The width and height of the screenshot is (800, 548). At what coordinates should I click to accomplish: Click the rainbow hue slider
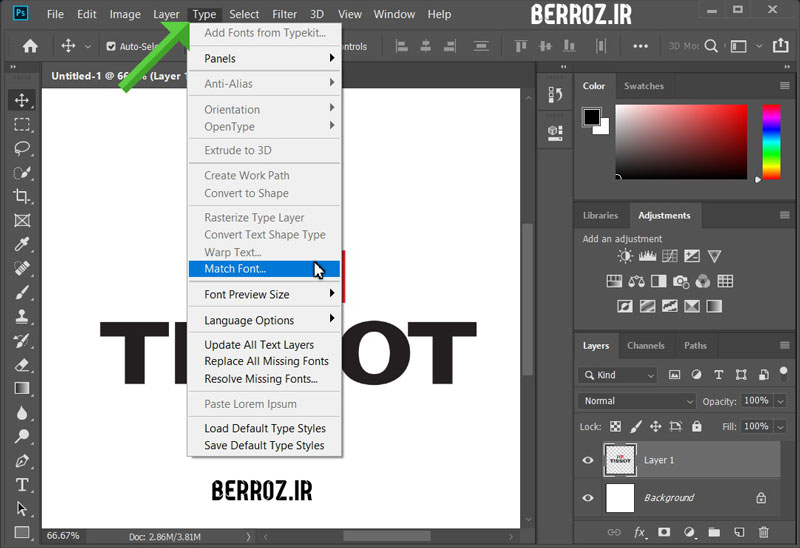click(x=771, y=142)
